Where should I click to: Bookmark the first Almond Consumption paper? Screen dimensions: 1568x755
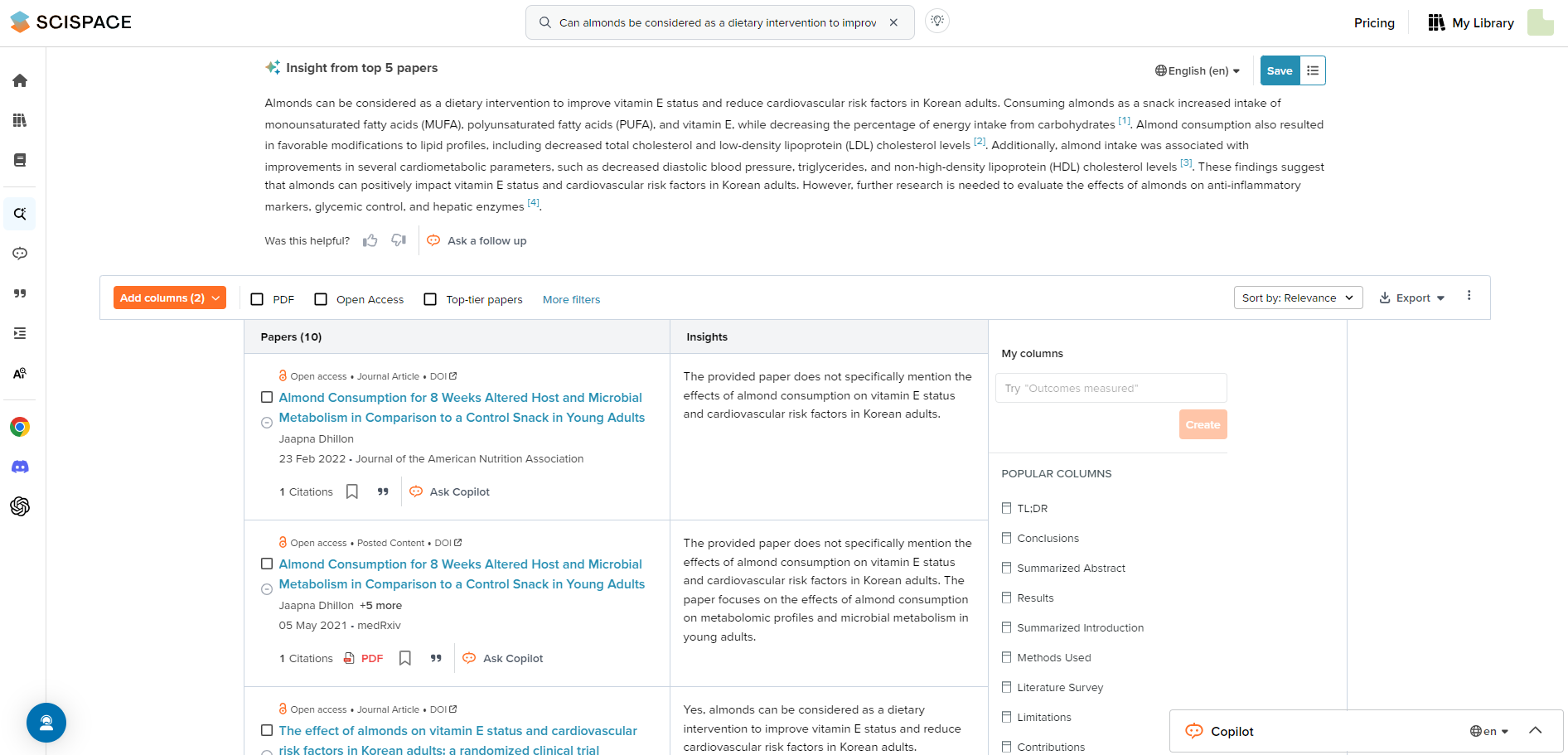[352, 491]
